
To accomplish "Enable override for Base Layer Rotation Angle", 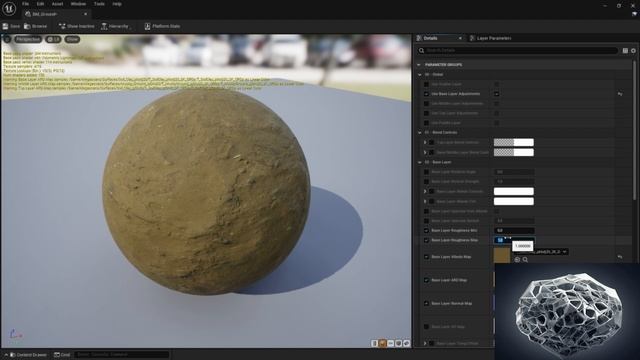I will tap(426, 172).
